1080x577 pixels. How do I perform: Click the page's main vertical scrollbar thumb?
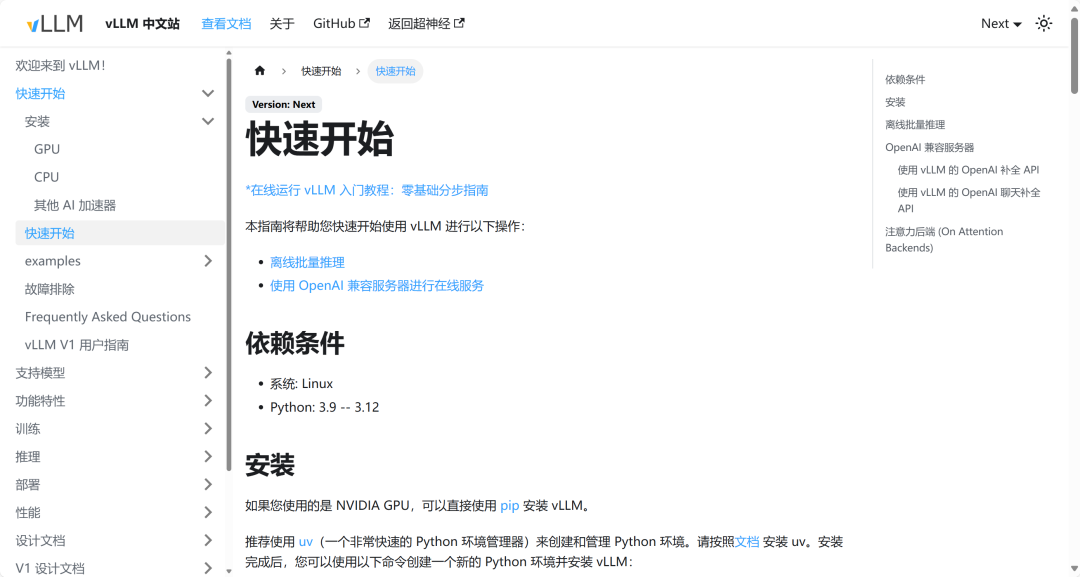(1074, 55)
